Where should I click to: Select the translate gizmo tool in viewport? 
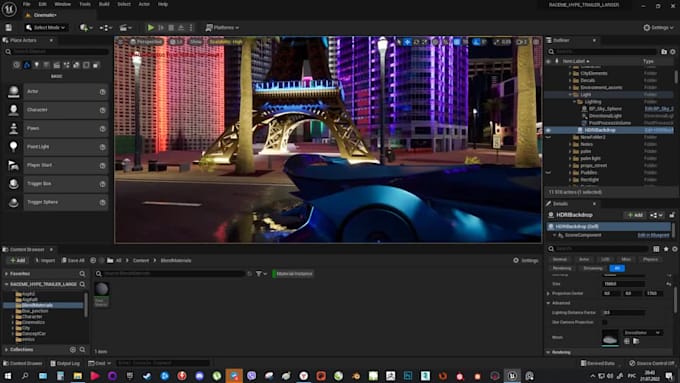[407, 42]
